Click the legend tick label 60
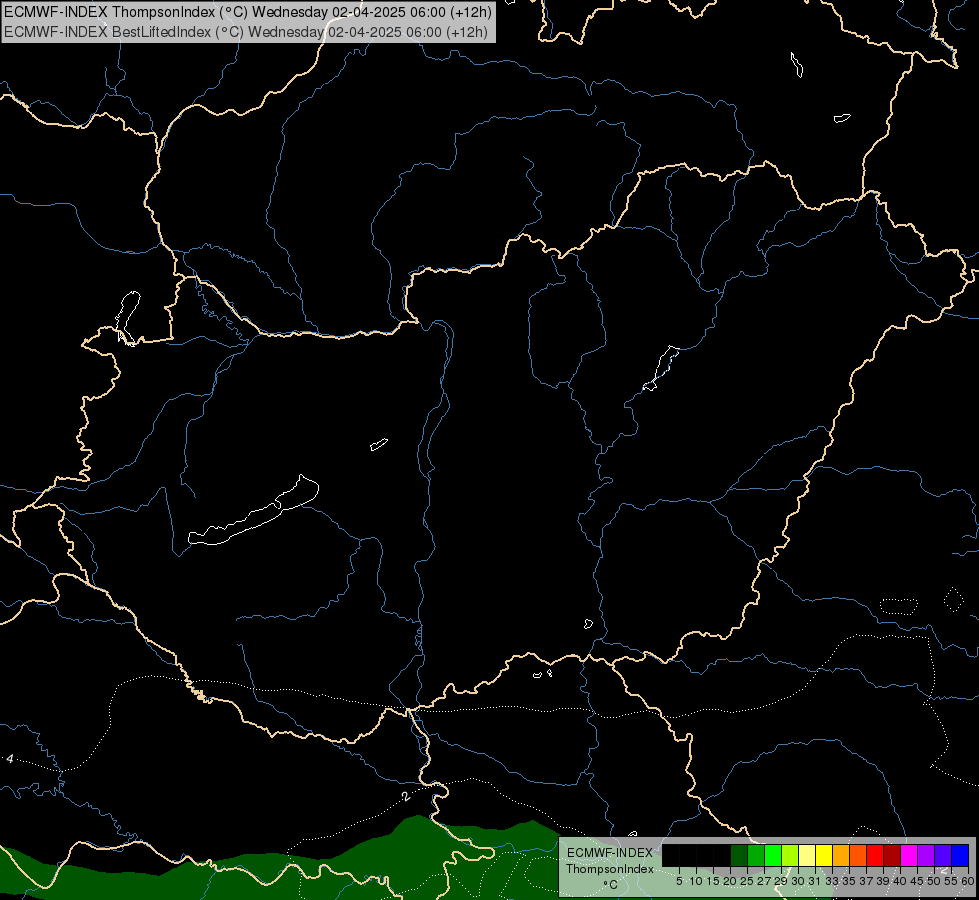 click(x=968, y=881)
